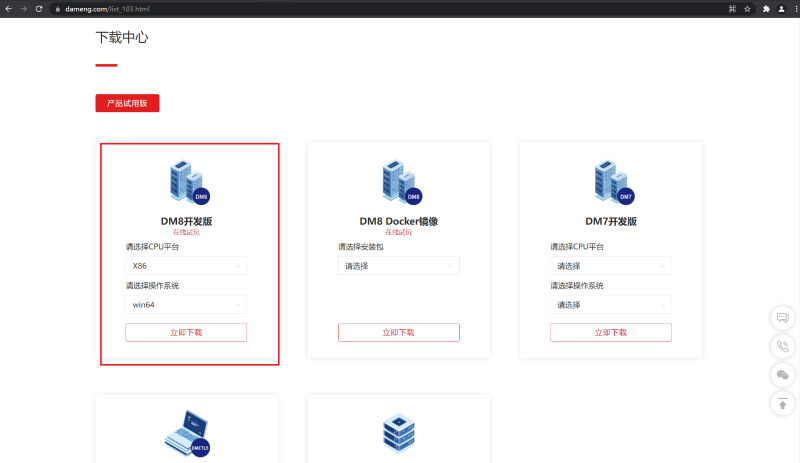Open DM7开发版 操作系统 dropdown
Viewport: 800px width, 463px height.
tap(611, 304)
